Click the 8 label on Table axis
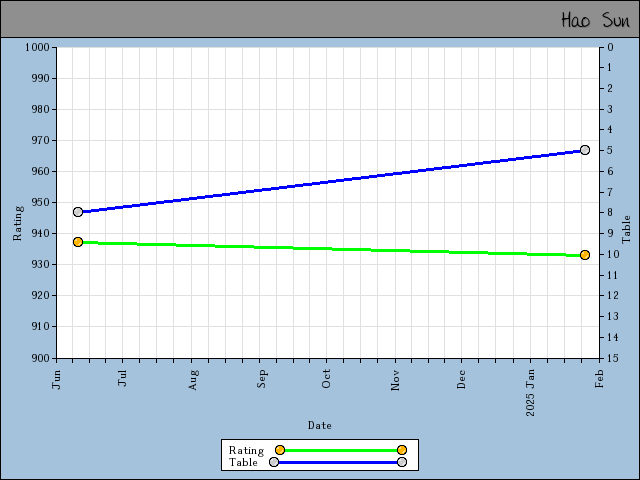 [x=610, y=212]
